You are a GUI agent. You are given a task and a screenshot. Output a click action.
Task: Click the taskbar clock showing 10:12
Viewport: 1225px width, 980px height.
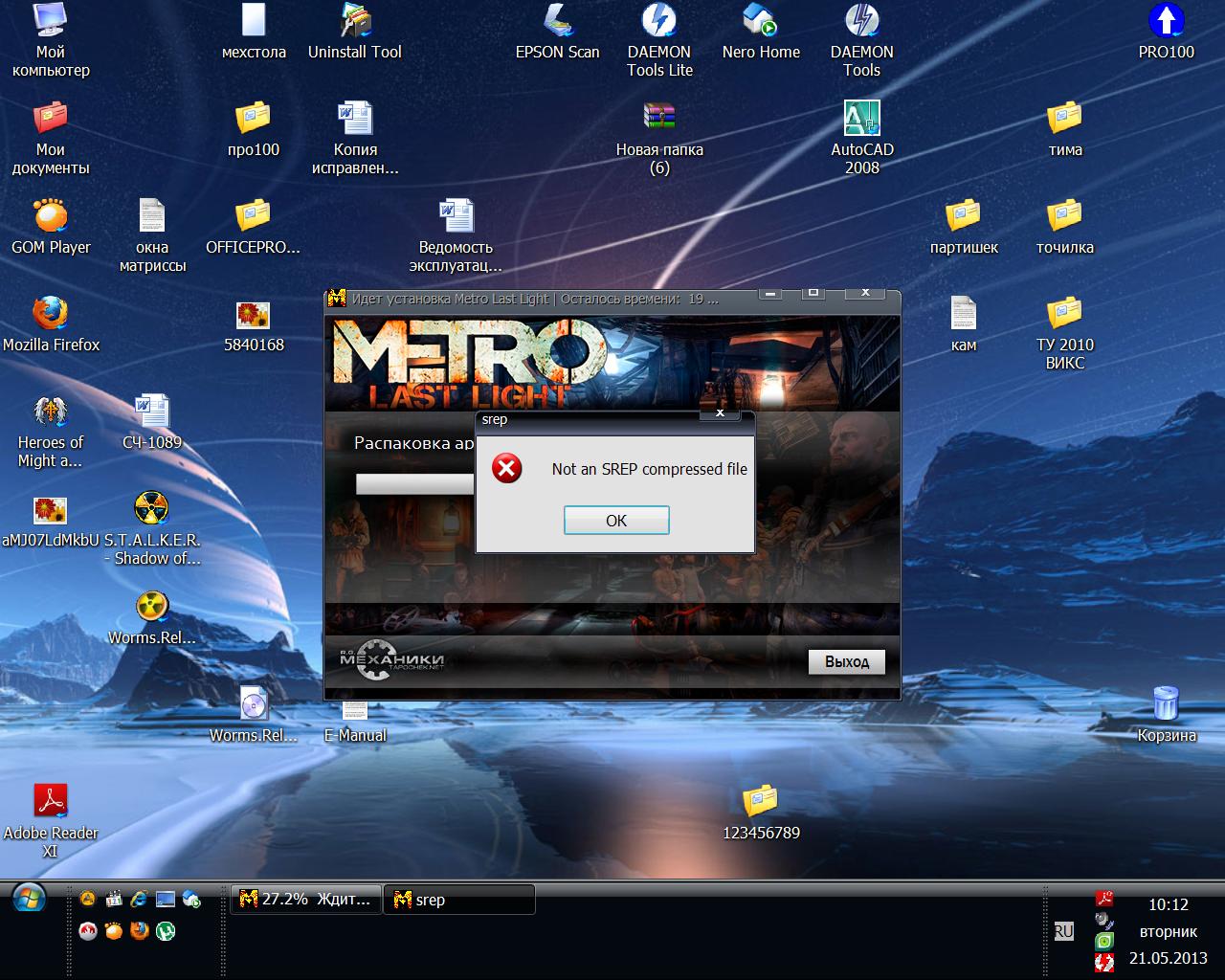[1168, 904]
